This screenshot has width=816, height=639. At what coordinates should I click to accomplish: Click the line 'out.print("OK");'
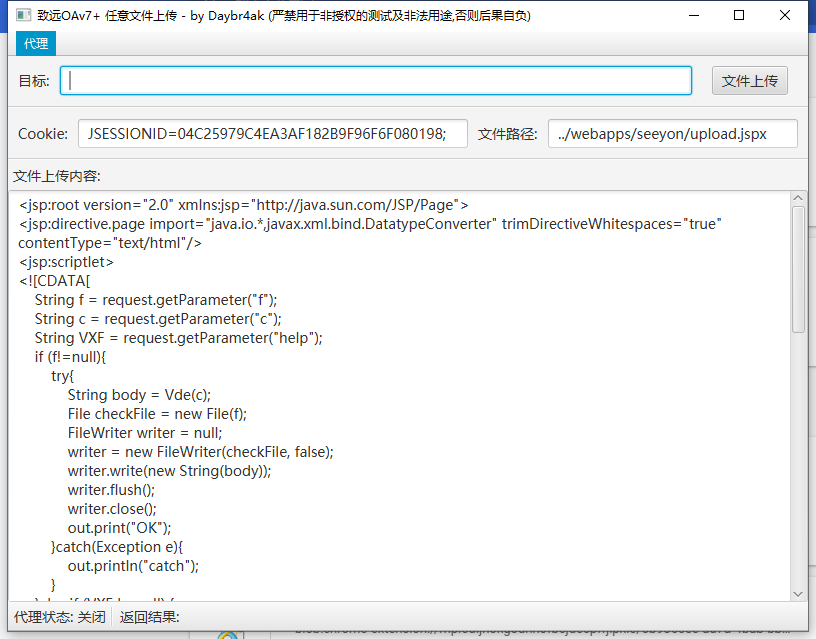click(x=119, y=528)
